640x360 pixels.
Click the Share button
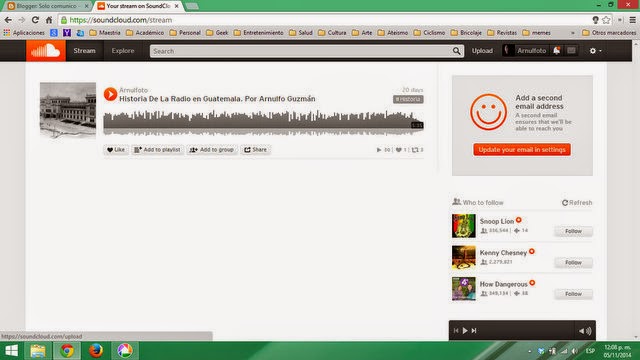click(x=256, y=150)
